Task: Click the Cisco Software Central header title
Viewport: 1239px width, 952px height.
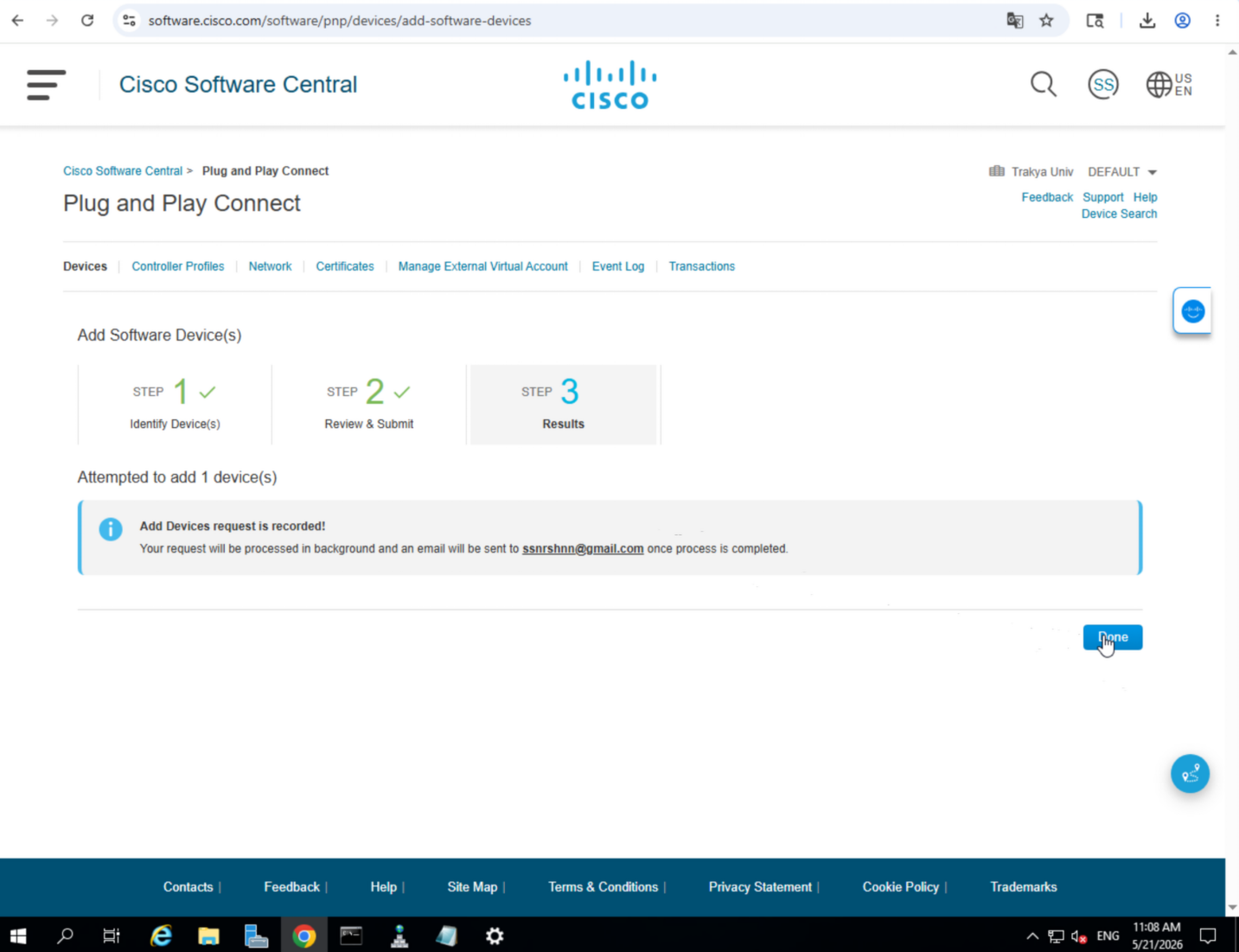Action: pos(238,85)
